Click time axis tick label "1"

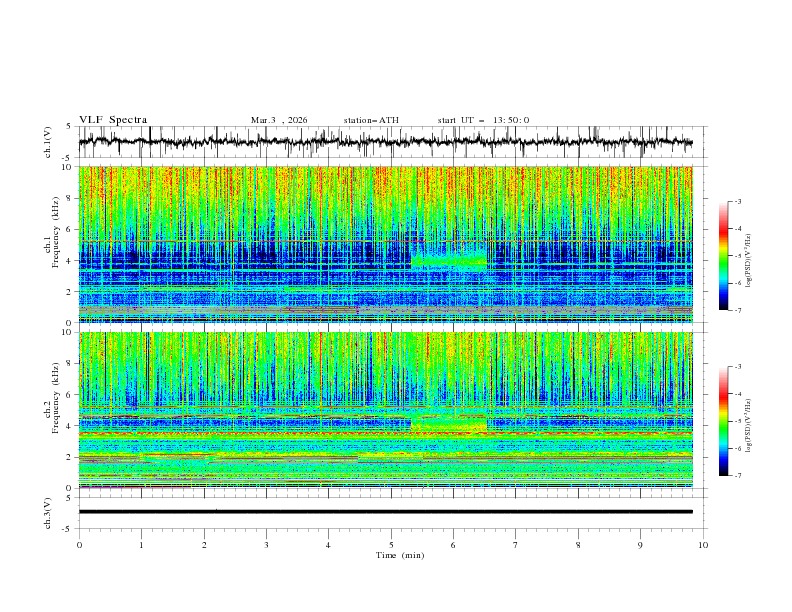(x=141, y=545)
